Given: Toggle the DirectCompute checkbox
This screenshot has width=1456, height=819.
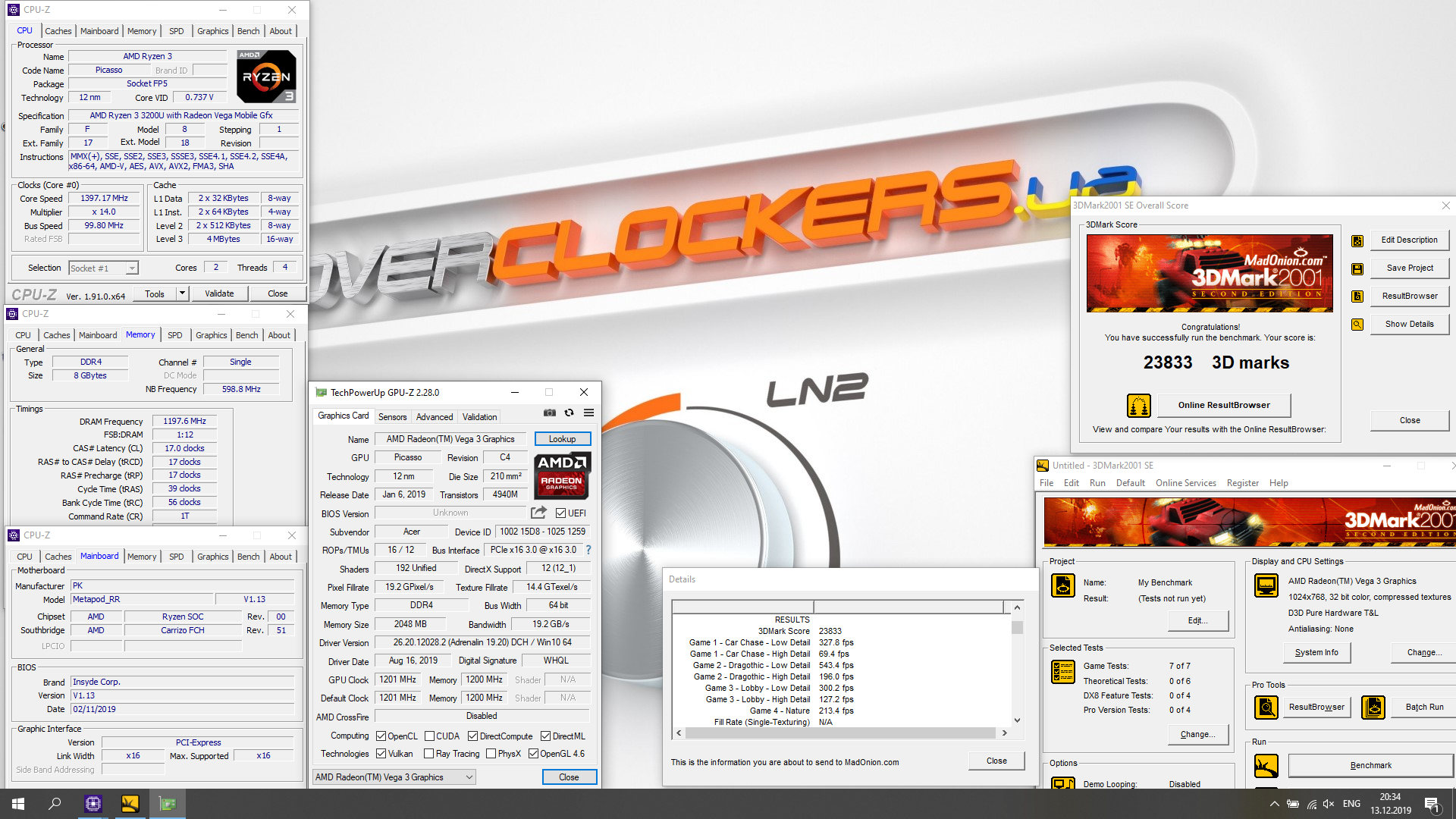Looking at the screenshot, I should (x=472, y=736).
